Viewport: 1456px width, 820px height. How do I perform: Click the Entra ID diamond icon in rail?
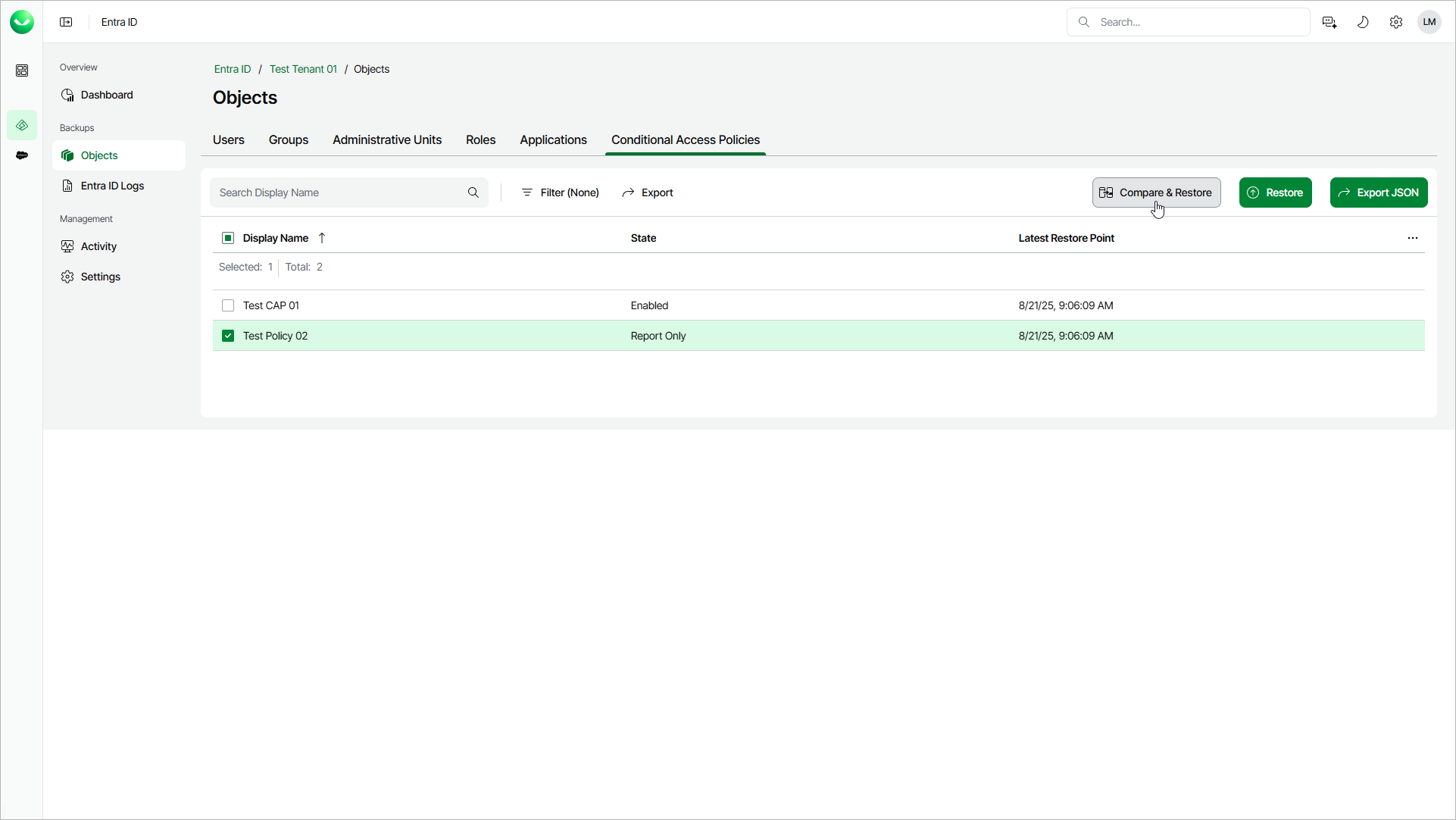click(22, 125)
